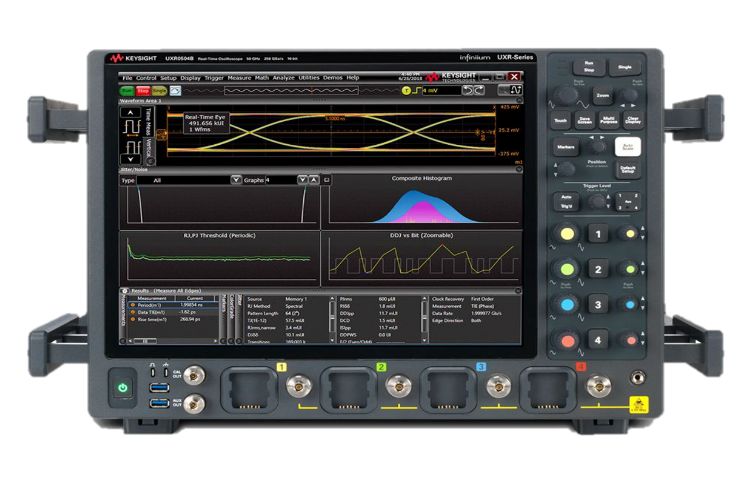Click the red Stop button on screen

click(x=143, y=90)
